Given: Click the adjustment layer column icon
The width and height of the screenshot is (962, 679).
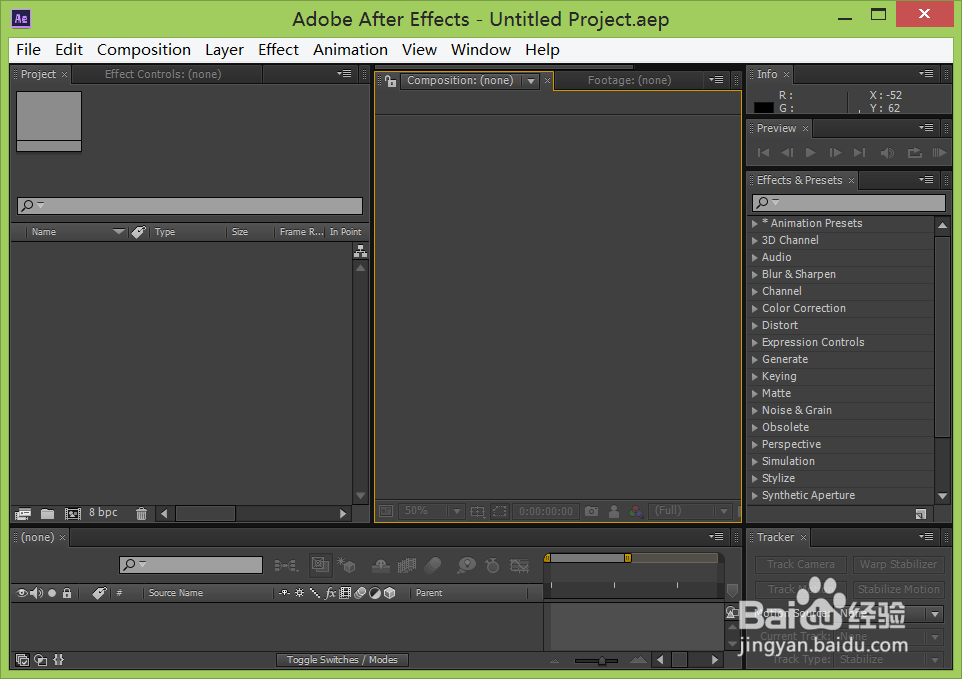Looking at the screenshot, I should (x=375, y=593).
